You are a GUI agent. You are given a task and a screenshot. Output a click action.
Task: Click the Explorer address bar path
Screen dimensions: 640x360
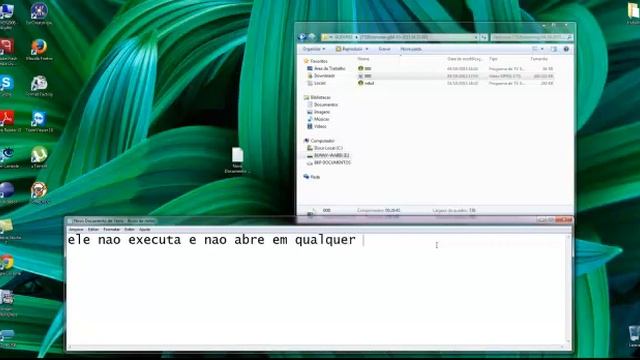coord(400,37)
